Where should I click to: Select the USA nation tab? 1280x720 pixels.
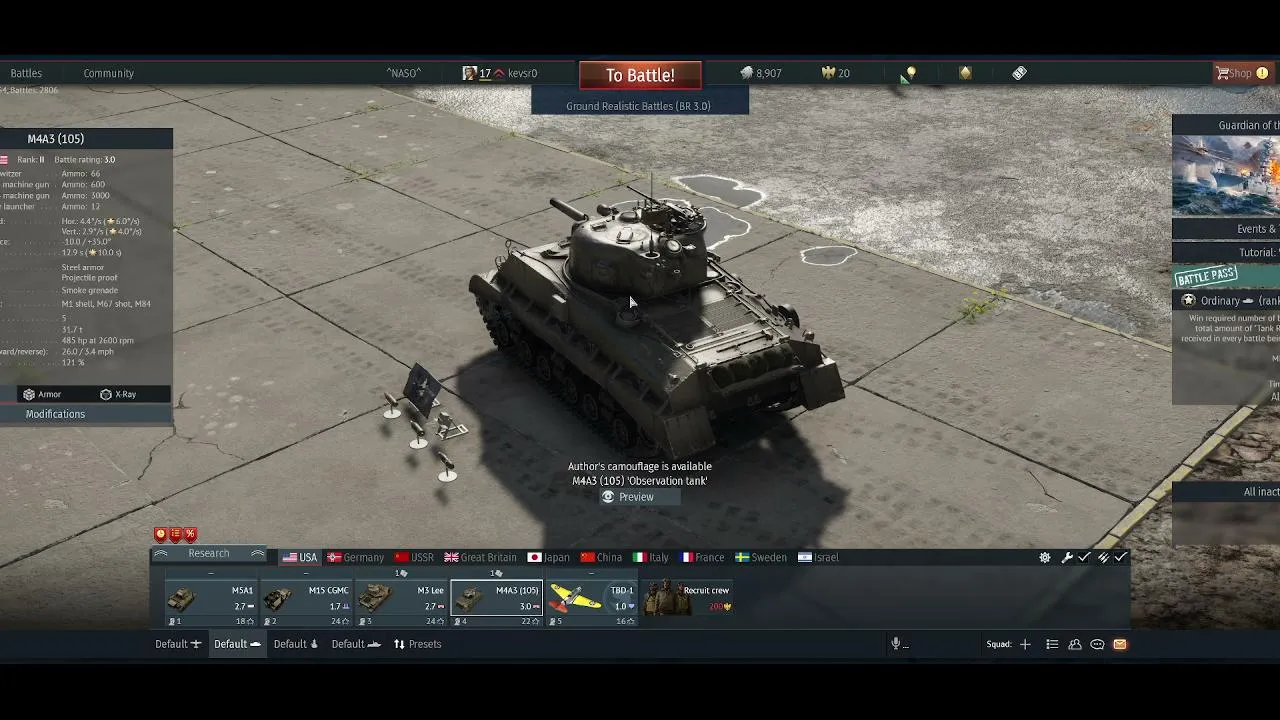tap(300, 557)
